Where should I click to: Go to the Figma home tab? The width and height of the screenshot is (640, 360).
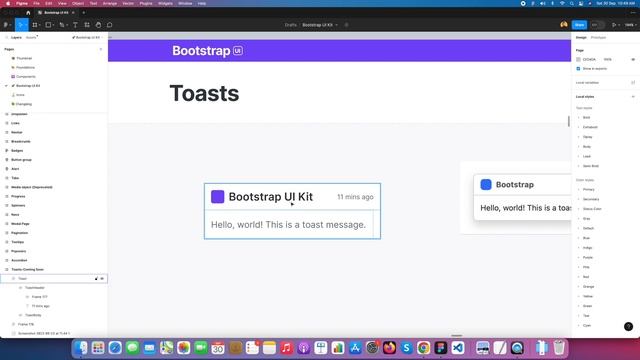pos(28,13)
